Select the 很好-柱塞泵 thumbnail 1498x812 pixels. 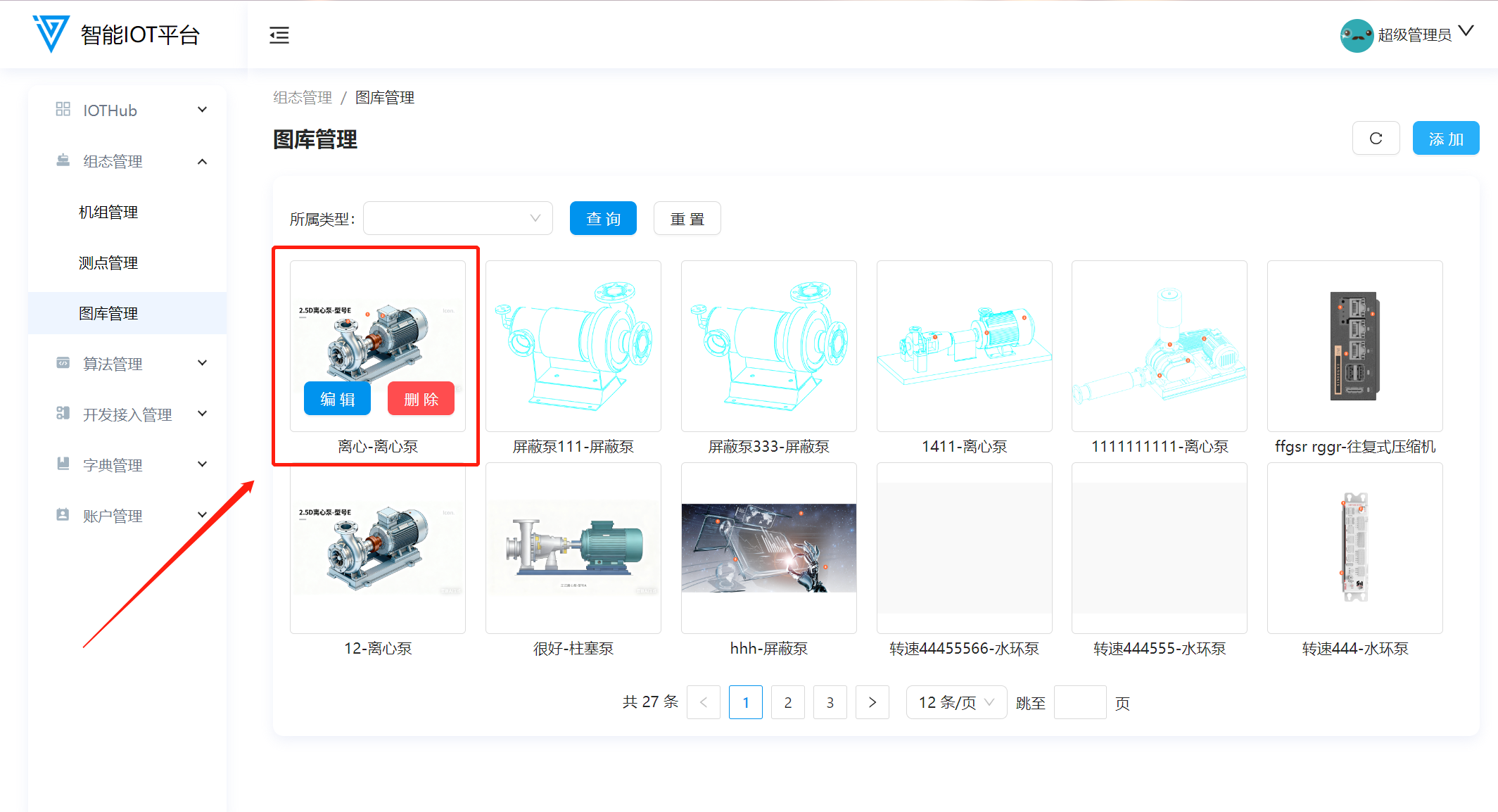coord(573,548)
